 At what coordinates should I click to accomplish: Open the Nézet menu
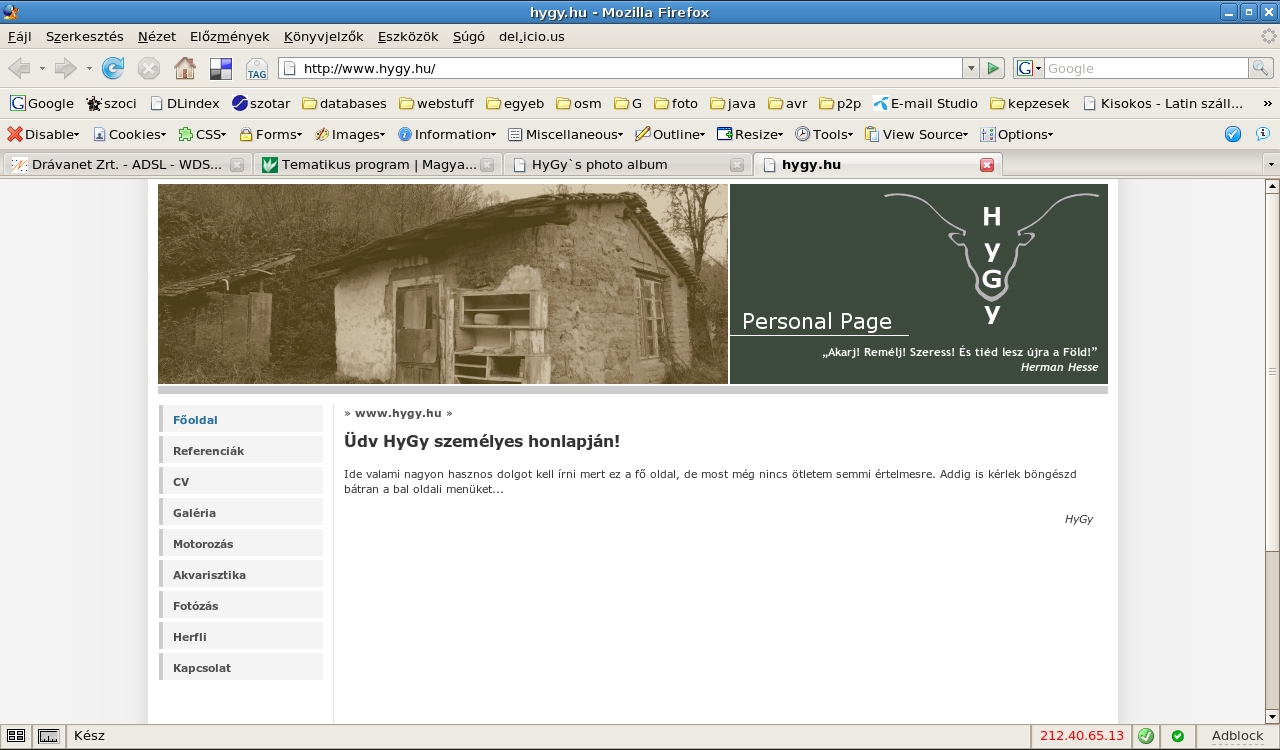157,36
